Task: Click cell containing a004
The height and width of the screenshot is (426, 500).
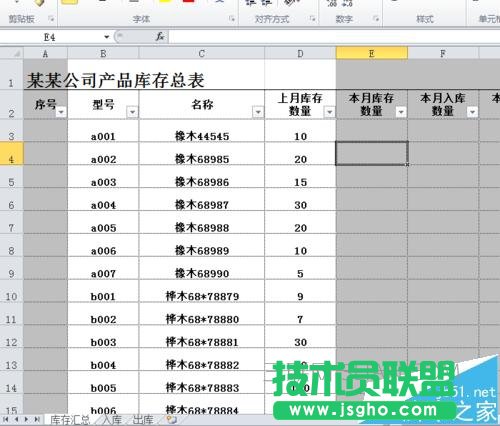Action: [x=103, y=199]
